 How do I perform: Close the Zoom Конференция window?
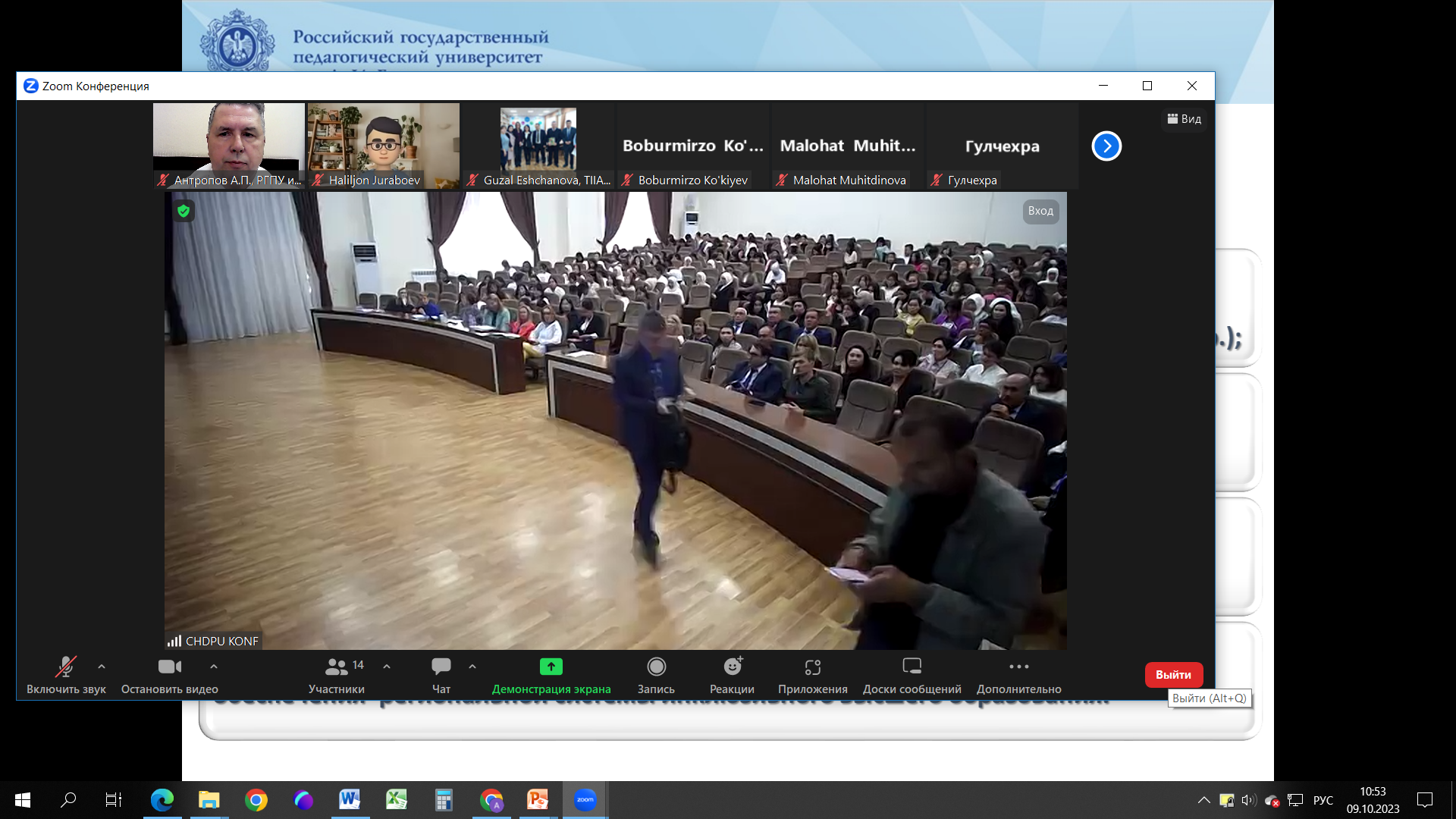[1192, 86]
